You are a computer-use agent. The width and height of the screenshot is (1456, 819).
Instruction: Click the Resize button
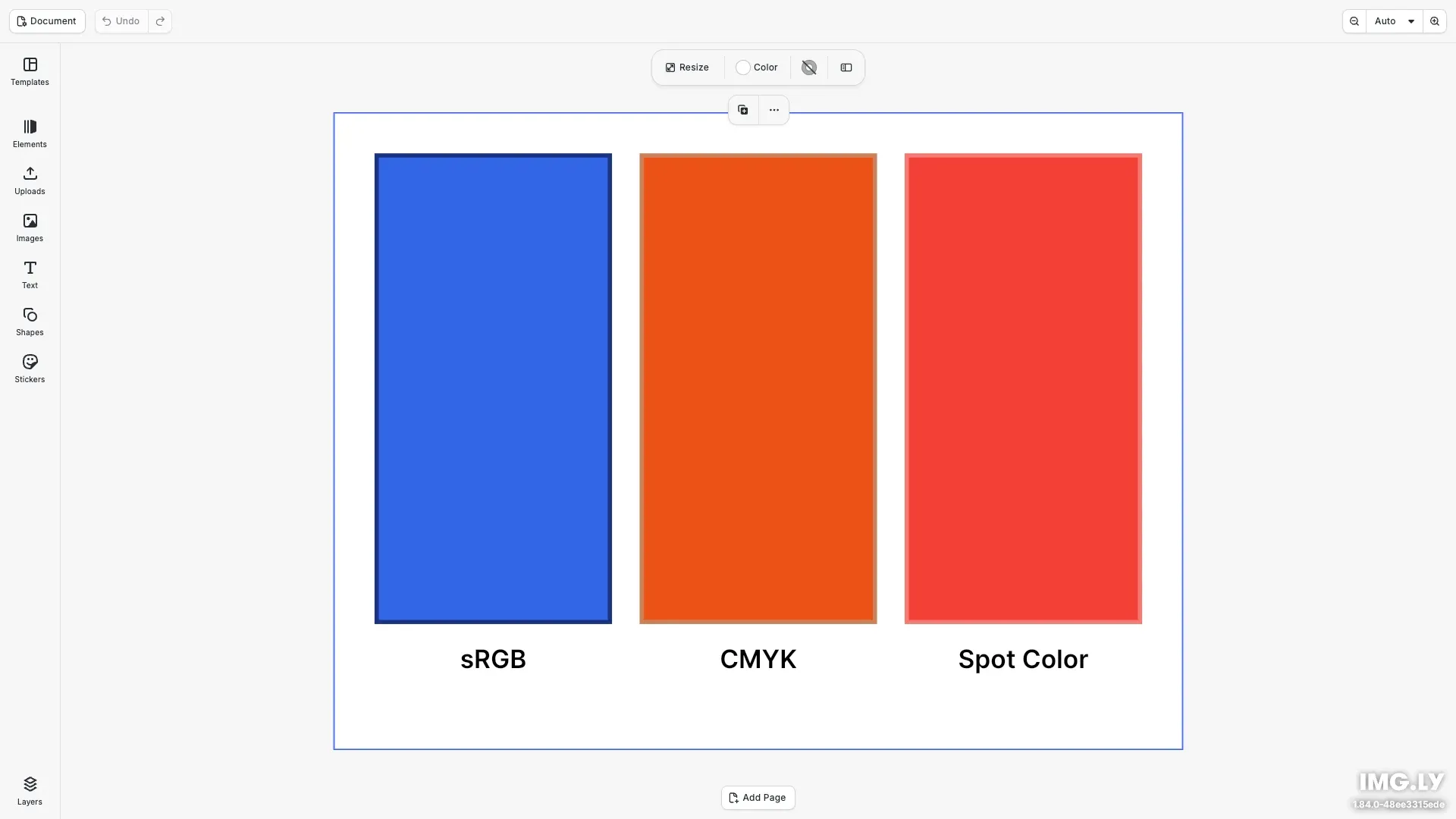click(687, 67)
